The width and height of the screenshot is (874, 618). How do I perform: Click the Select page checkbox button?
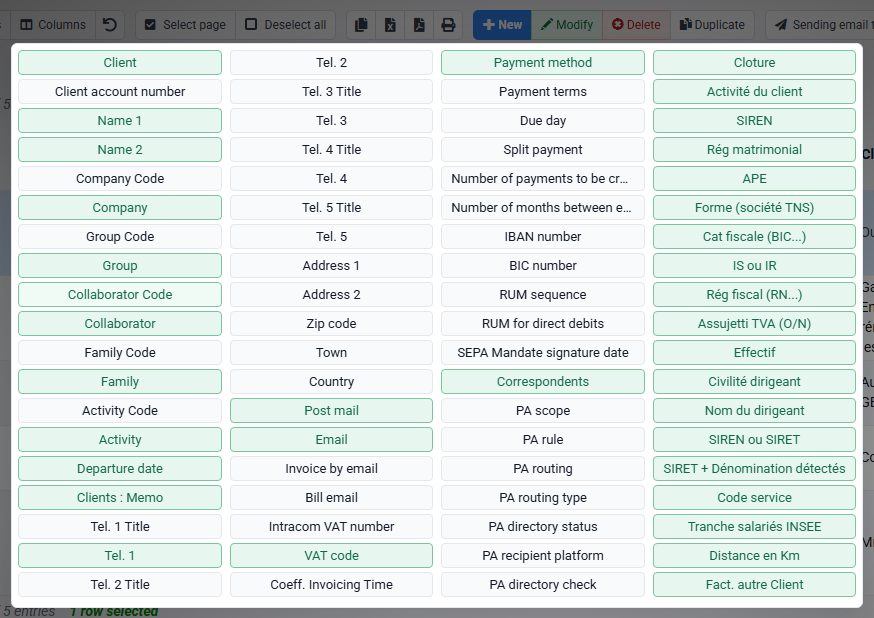pos(185,25)
